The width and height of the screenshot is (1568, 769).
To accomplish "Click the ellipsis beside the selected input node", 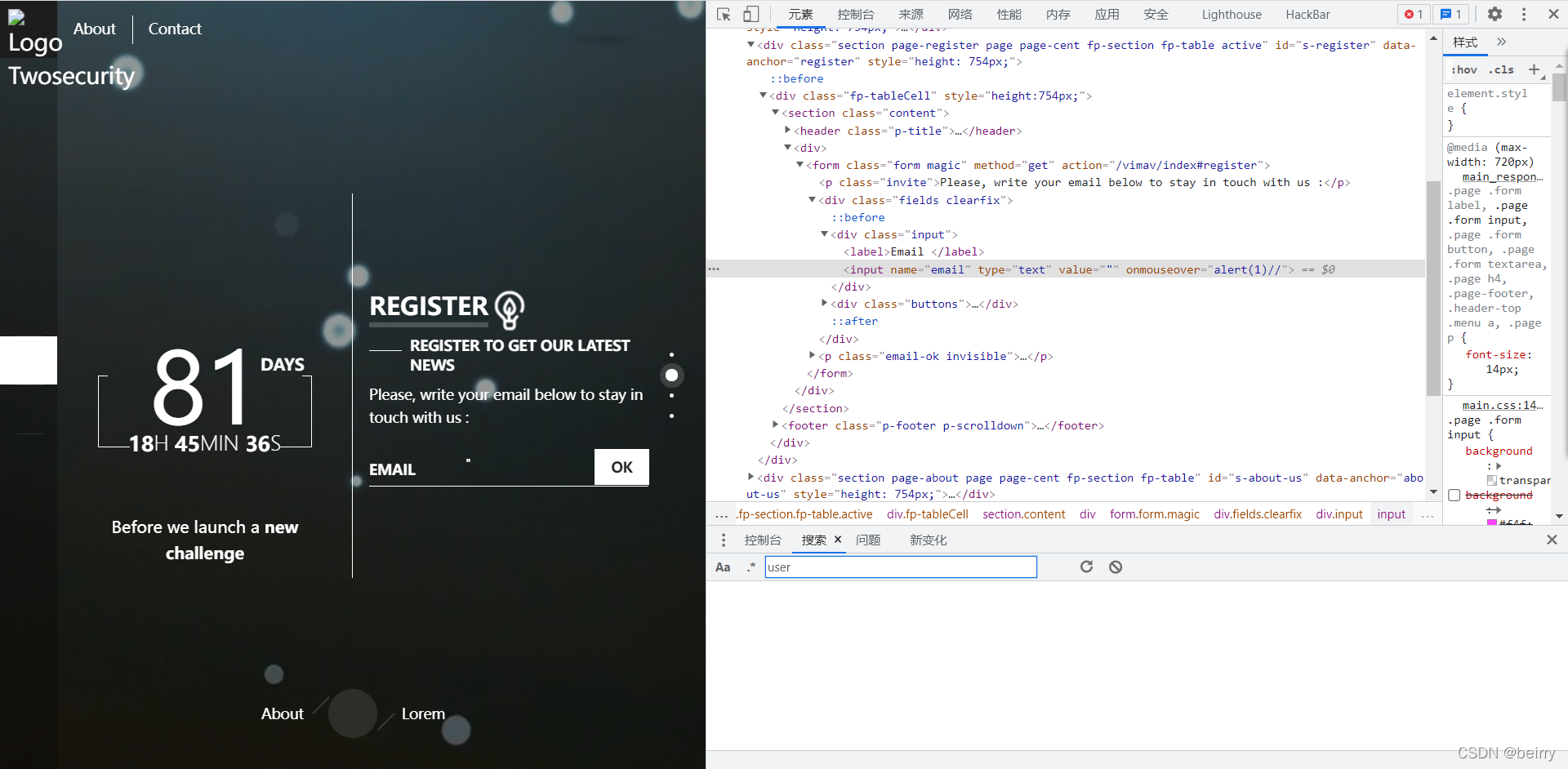I will click(x=714, y=269).
